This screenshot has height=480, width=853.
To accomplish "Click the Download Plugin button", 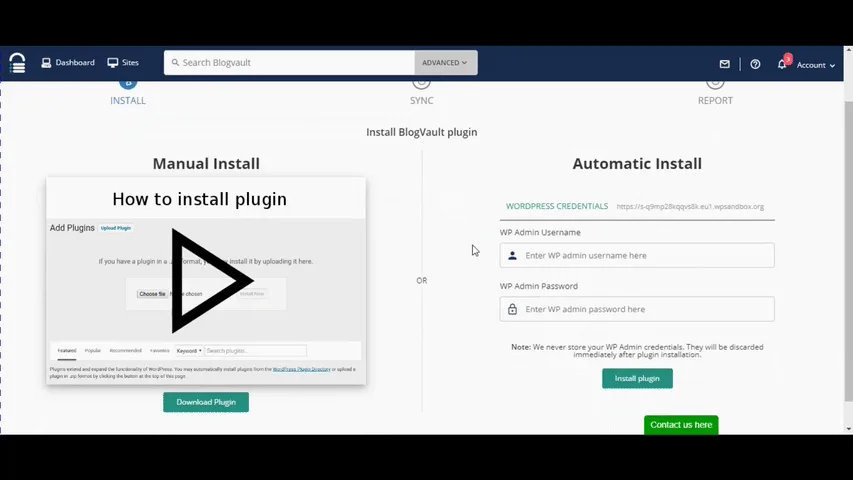I will coord(206,402).
